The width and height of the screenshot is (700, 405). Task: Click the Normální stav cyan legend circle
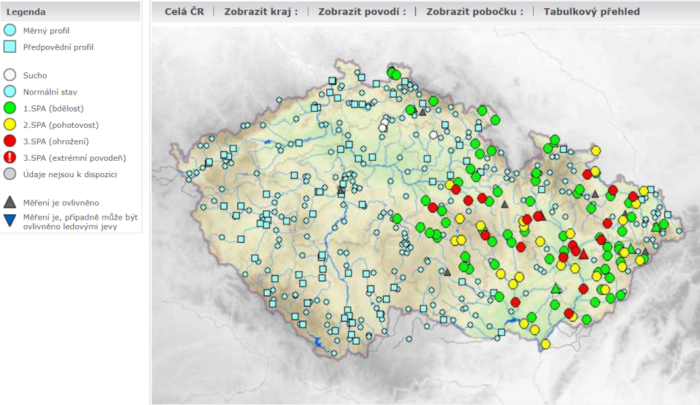(10, 92)
